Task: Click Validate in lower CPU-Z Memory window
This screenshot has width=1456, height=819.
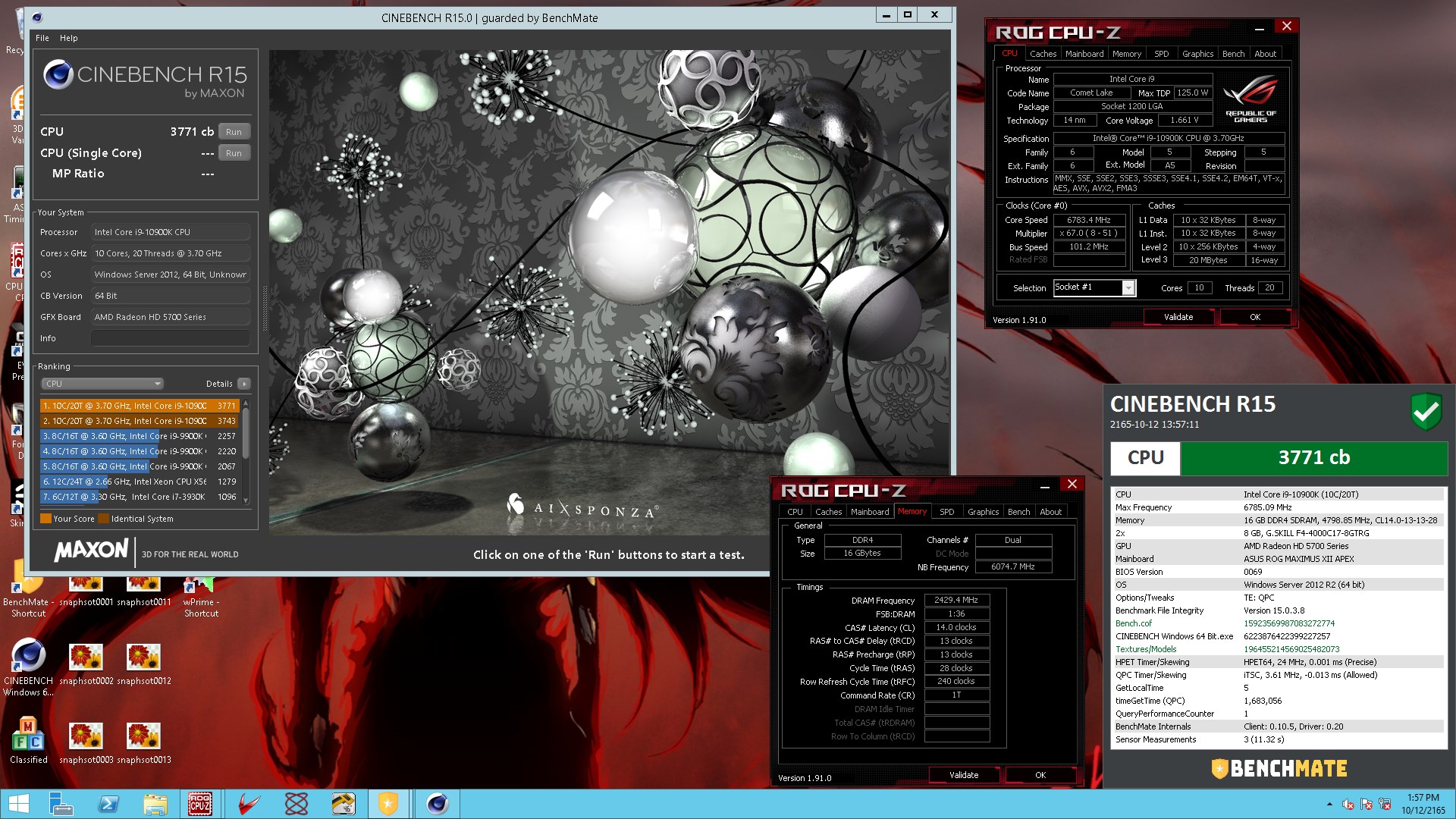Action: [x=964, y=775]
